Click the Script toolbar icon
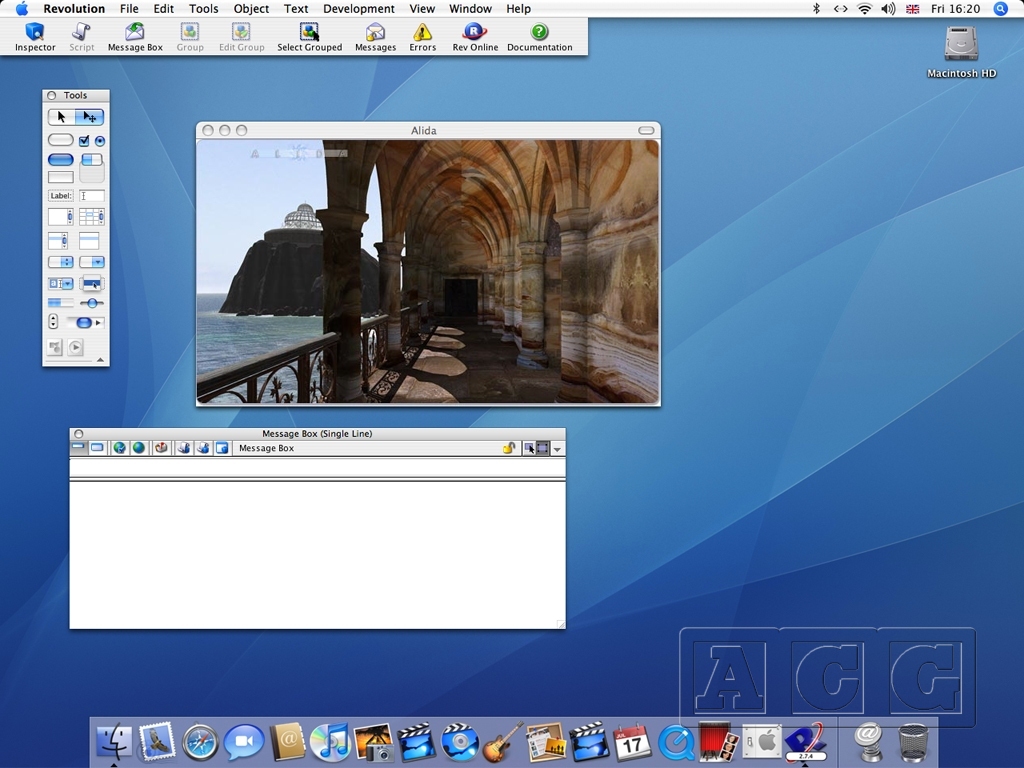1024x768 pixels. [82, 37]
